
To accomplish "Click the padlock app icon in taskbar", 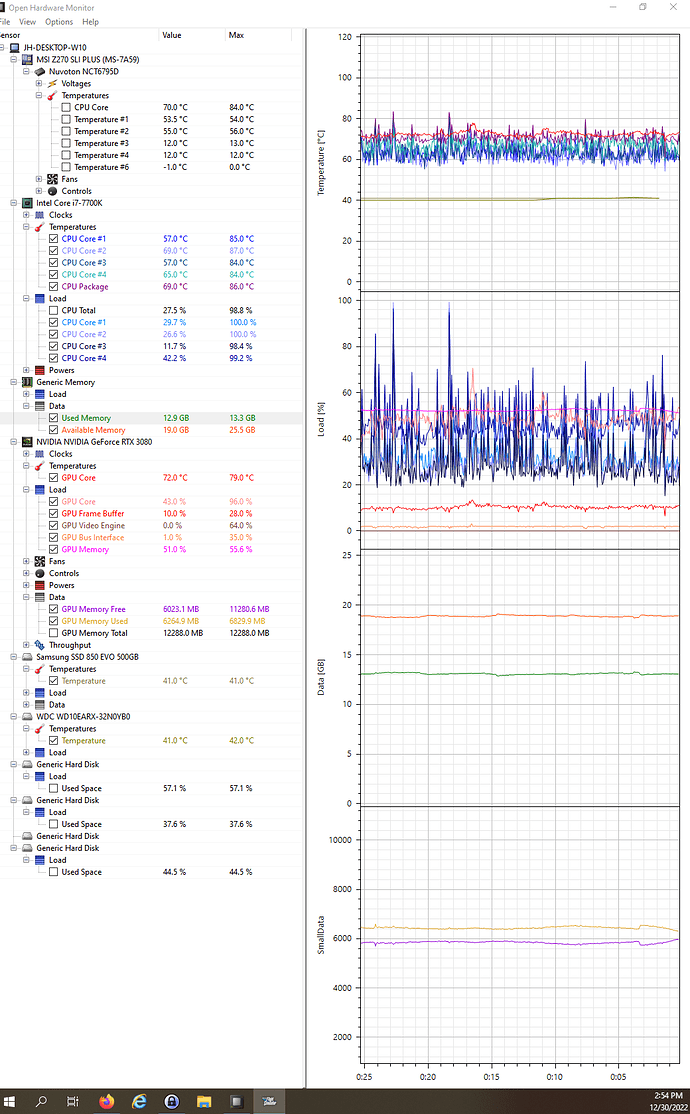I will [171, 1101].
